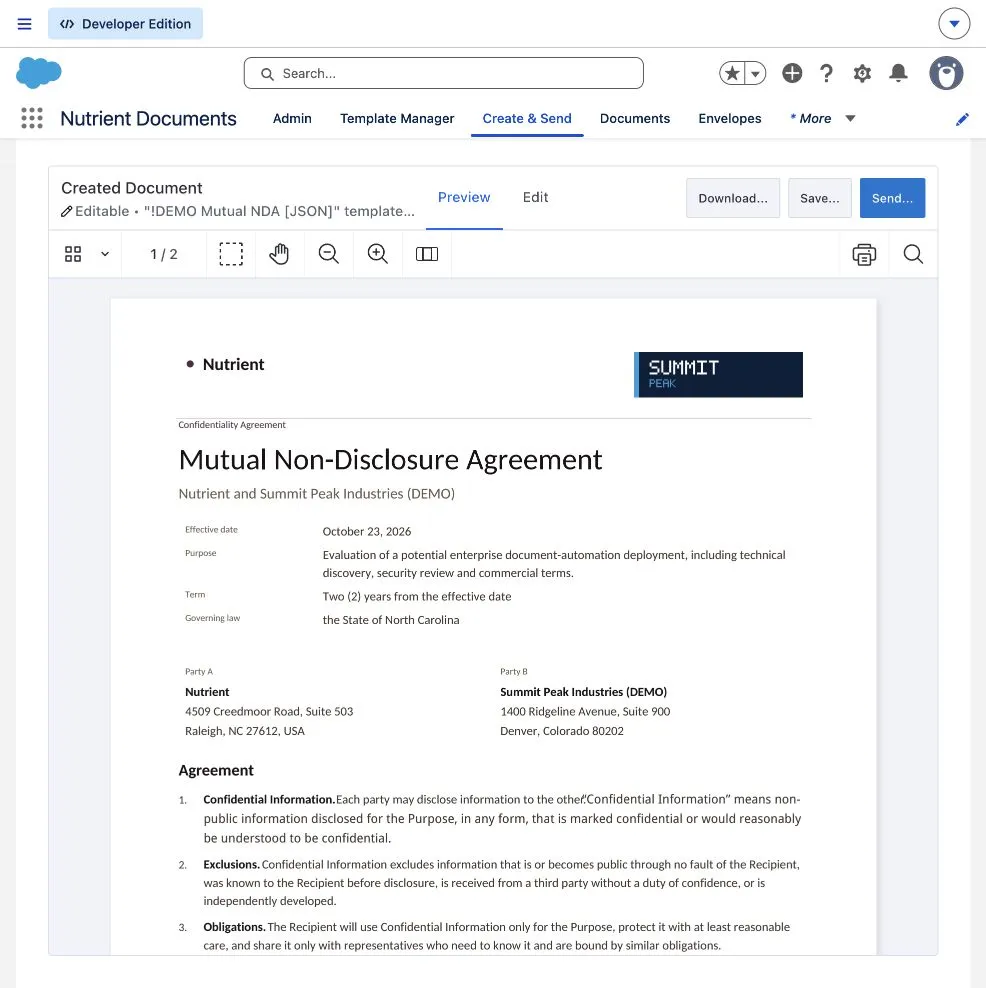This screenshot has width=986, height=988.
Task: Expand the More navigation menu
Action: click(822, 118)
